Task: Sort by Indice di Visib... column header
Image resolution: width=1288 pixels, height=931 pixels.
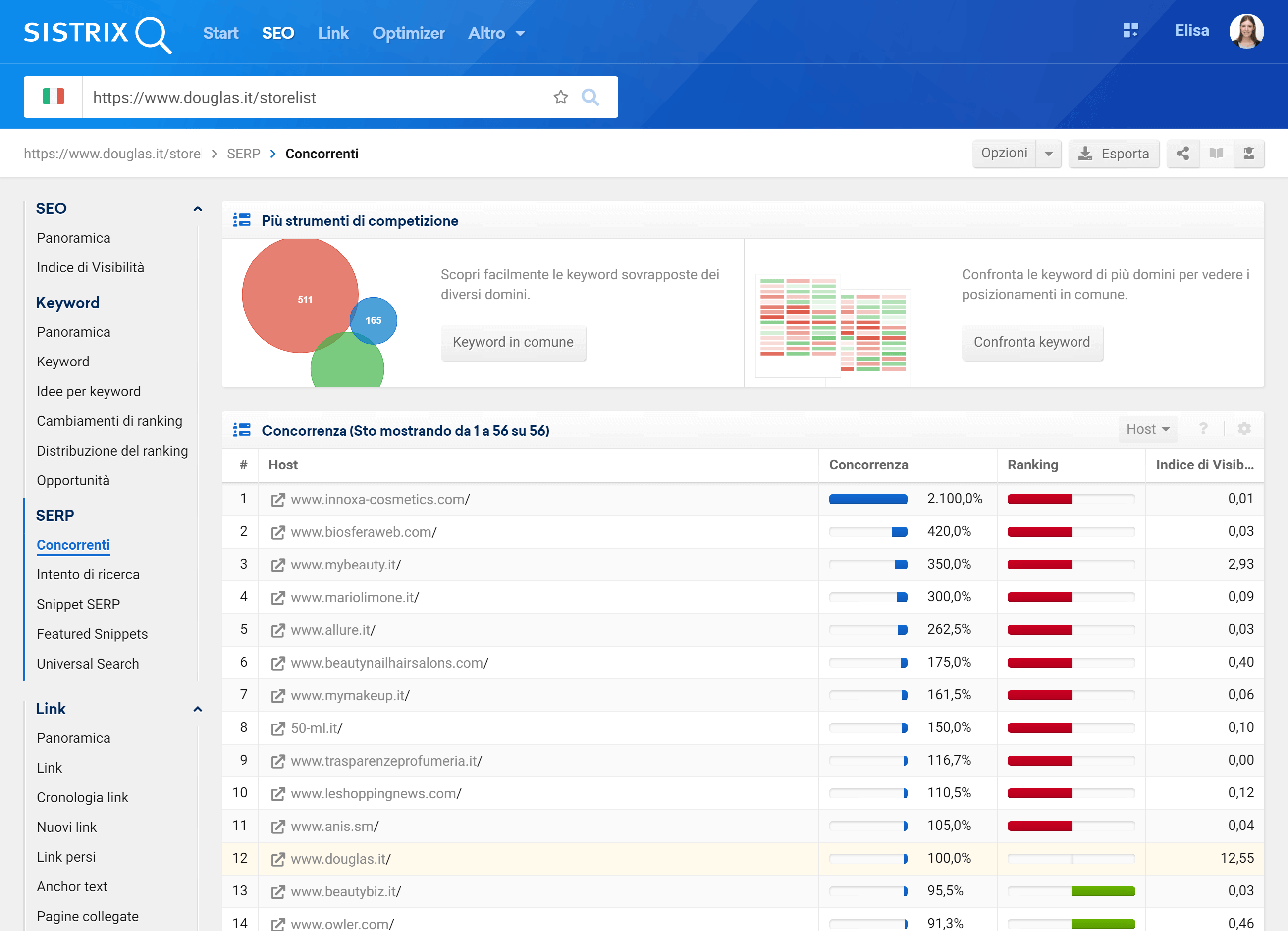Action: pyautogui.click(x=1204, y=465)
